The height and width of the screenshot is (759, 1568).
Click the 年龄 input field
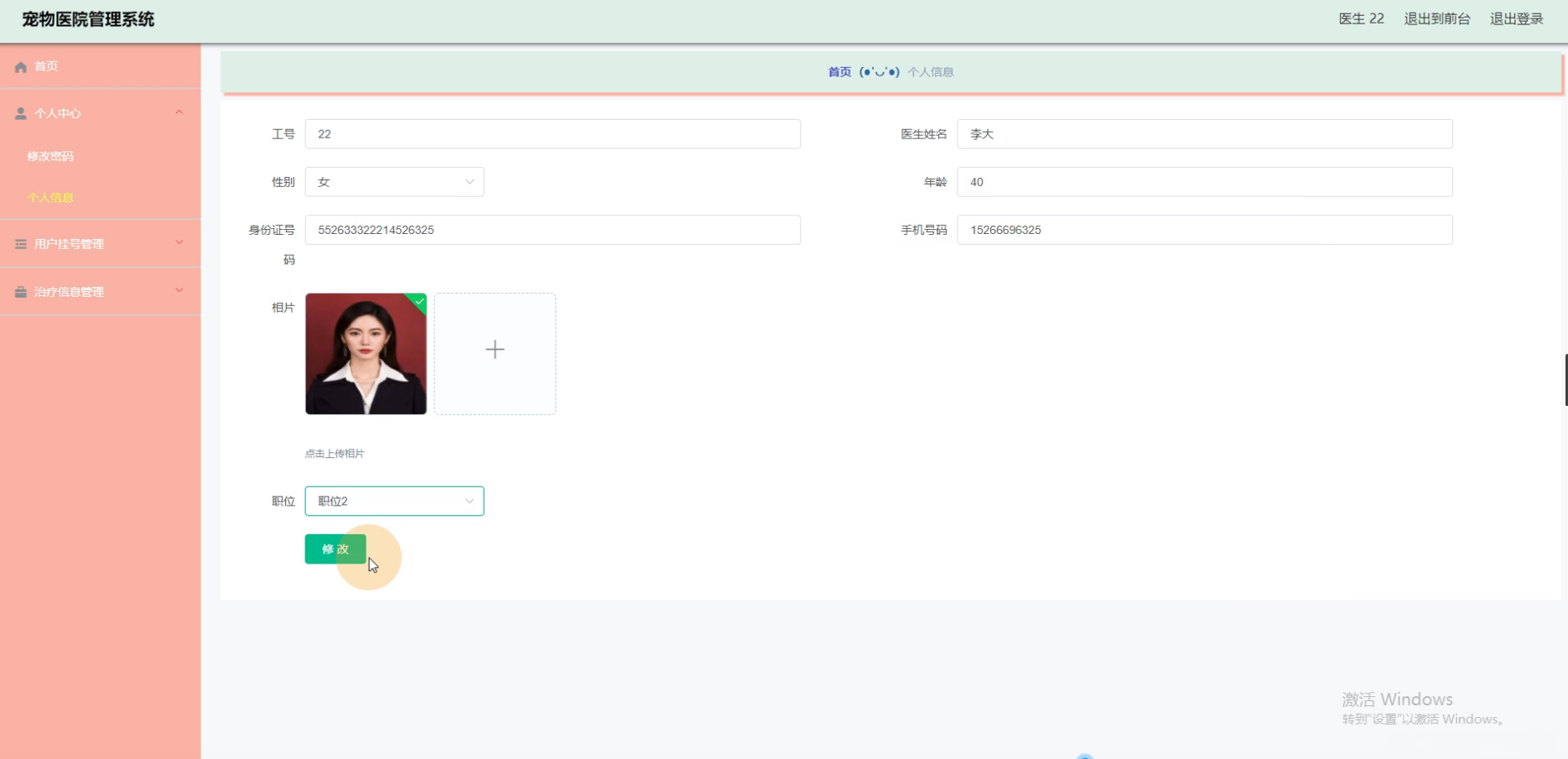tap(1205, 182)
